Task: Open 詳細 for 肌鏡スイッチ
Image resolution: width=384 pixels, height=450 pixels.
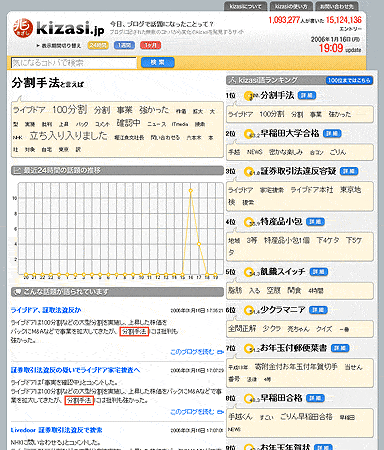Action: (319, 272)
